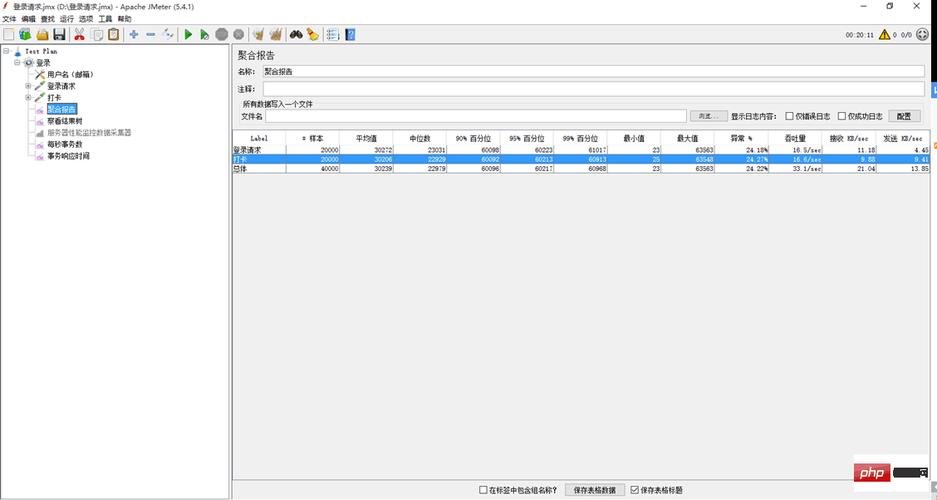This screenshot has width=937, height=500.
Task: Click the 文件名 input field
Action: 476,116
